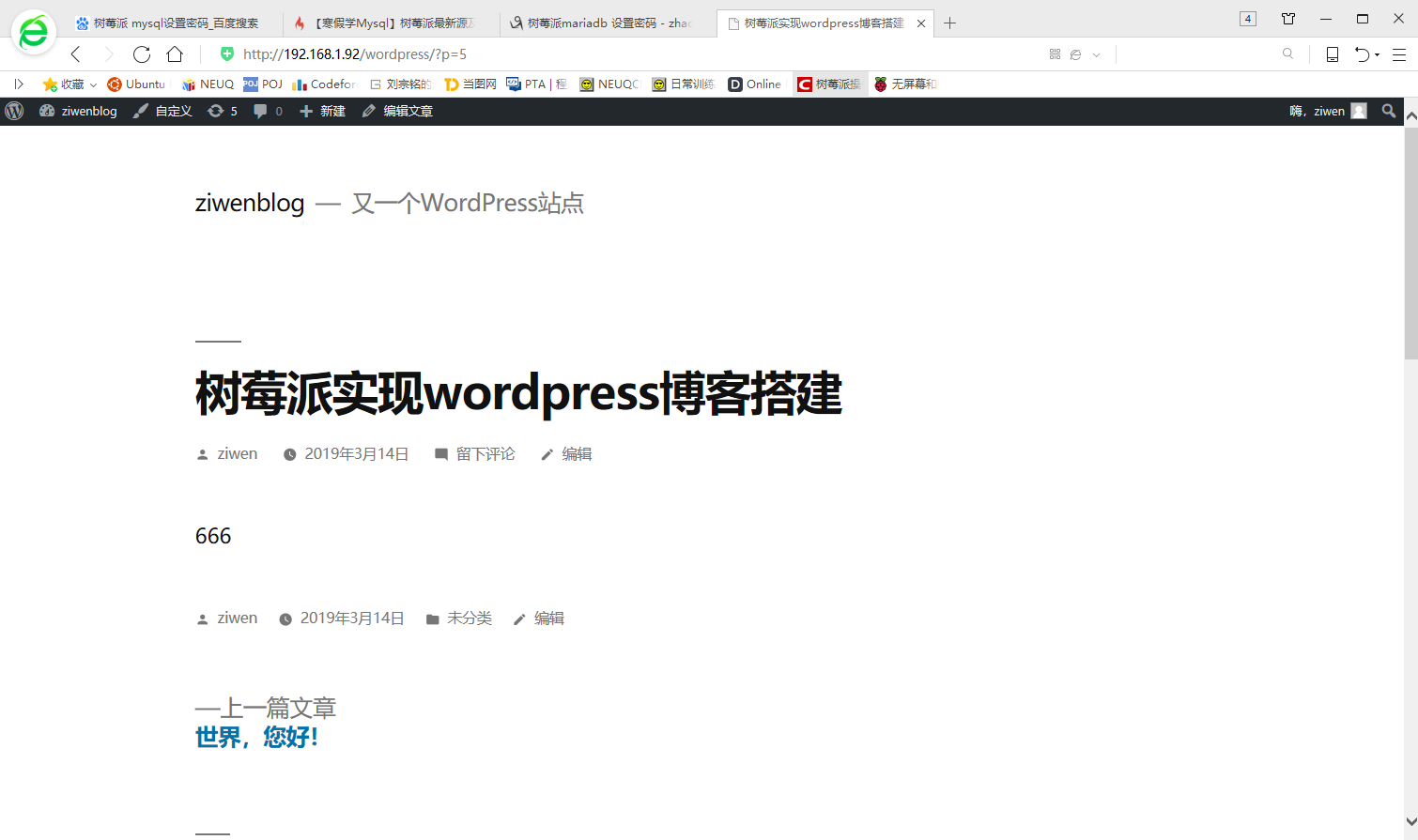Select the active 树莓派实现wordpress博客搭建 tab
1418x840 pixels.
tap(824, 23)
